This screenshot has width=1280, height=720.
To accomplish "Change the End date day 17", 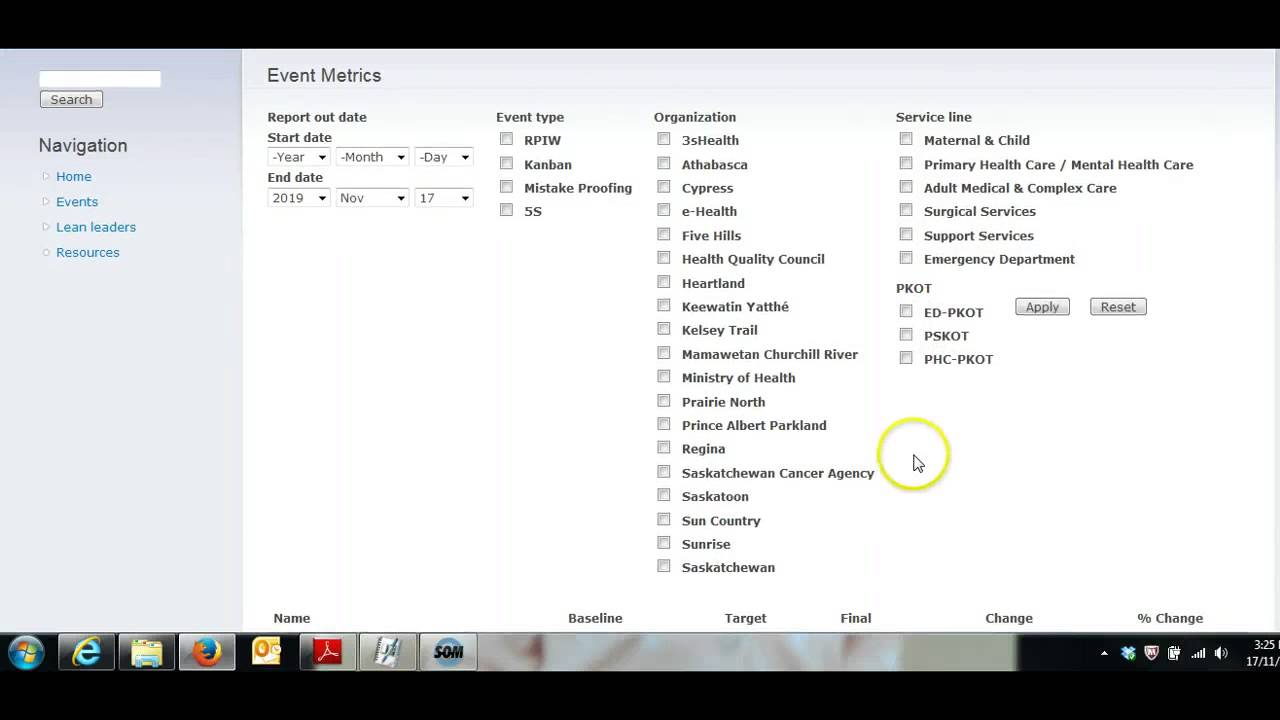I will 444,198.
